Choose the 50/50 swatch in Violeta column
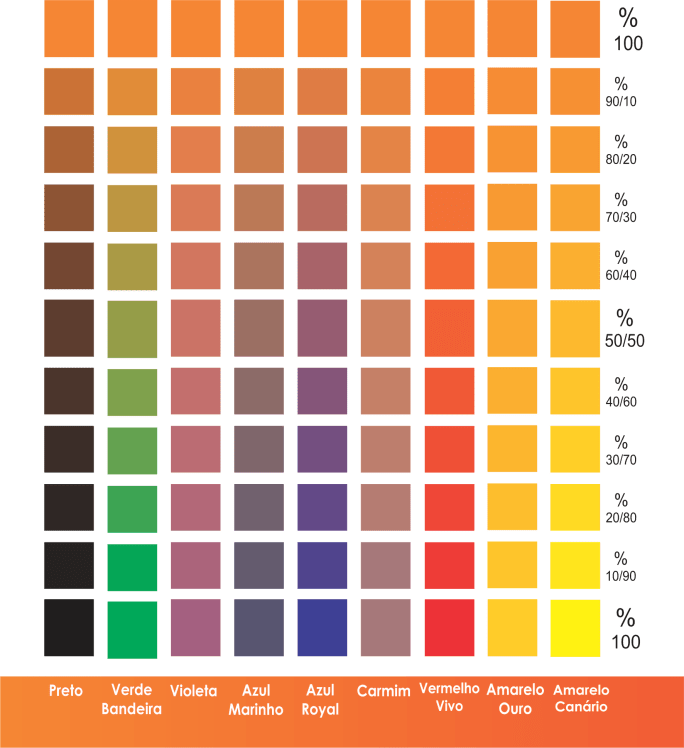Viewport: 684px width, 748px height. [195, 328]
